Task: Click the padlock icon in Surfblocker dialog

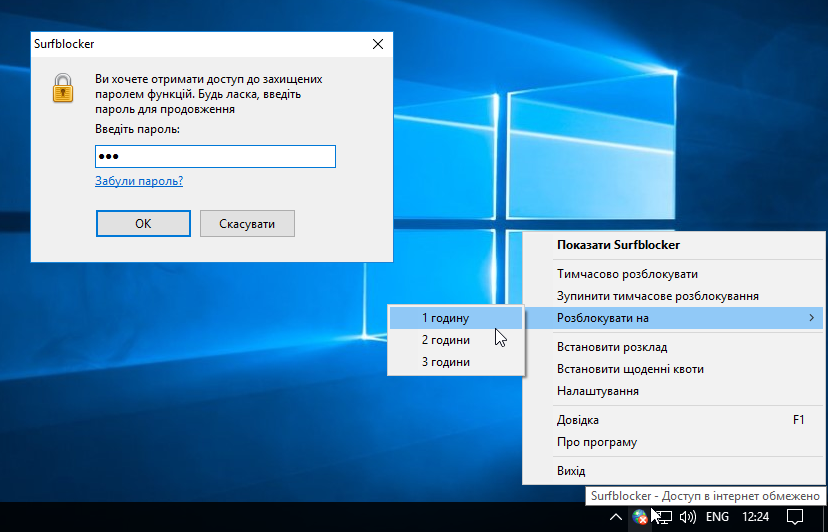Action: click(63, 88)
